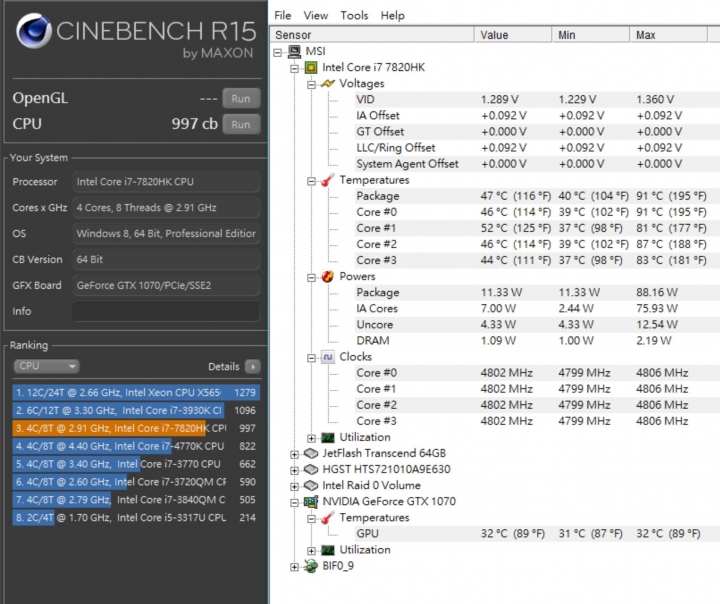The image size is (720, 604).
Task: Select the i5-3317U ranking entry scoring 214
Action: click(136, 518)
